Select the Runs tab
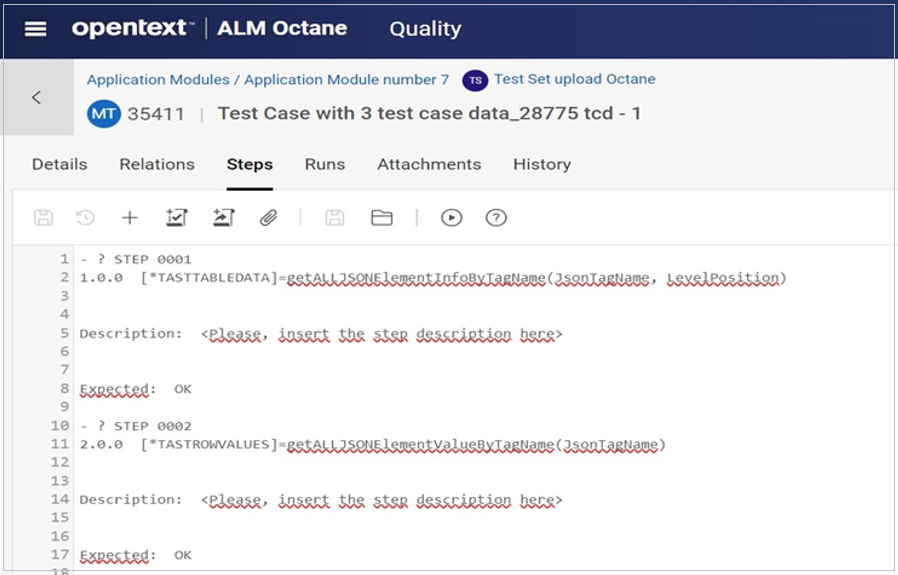This screenshot has height=575, width=898. pos(325,164)
